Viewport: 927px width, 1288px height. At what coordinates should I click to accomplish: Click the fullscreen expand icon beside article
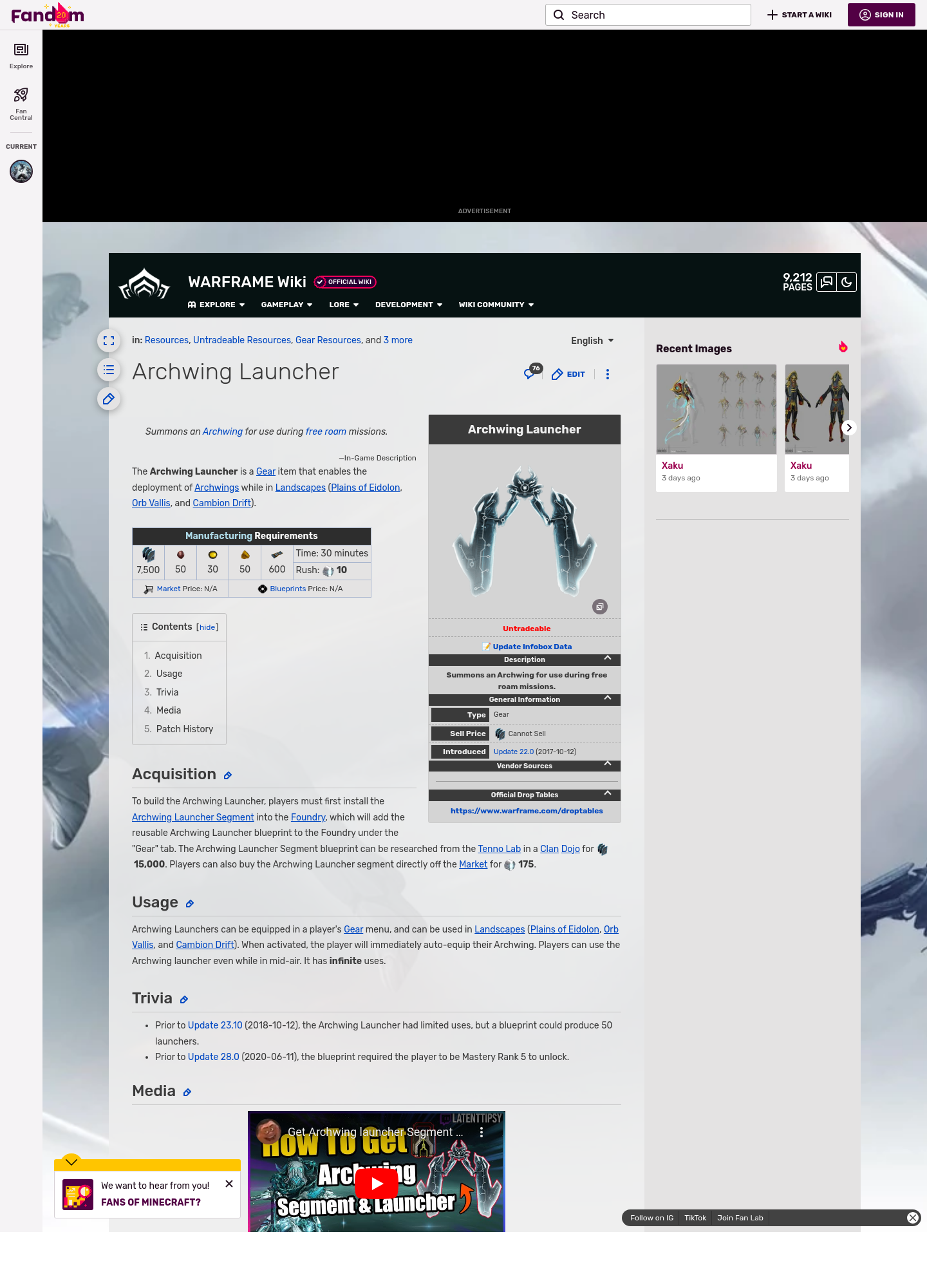coord(109,341)
